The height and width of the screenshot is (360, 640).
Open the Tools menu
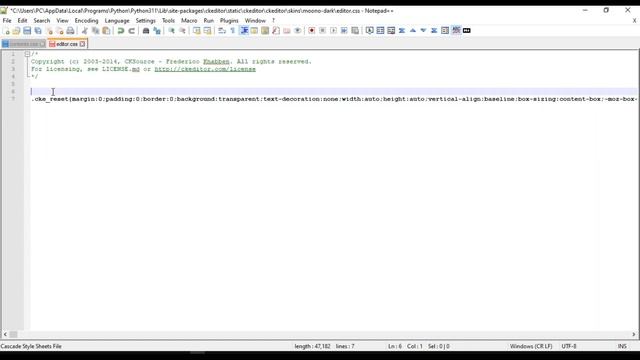pos(168,20)
